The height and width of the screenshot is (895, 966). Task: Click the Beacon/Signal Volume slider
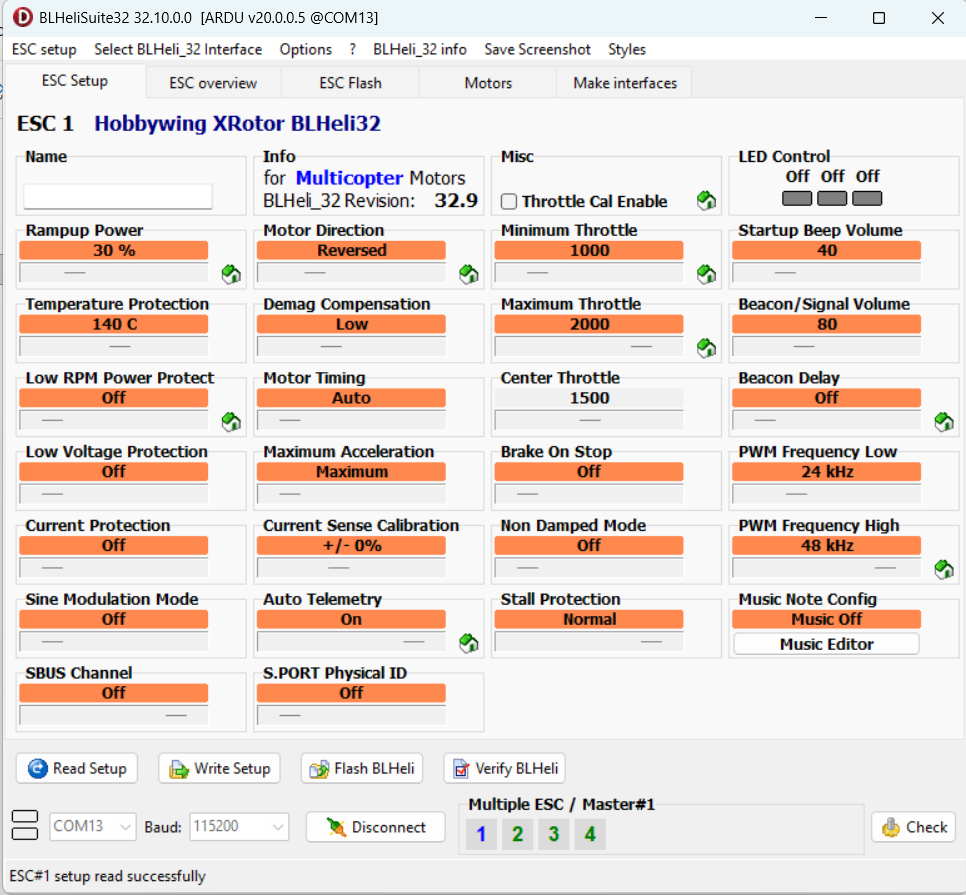826,346
